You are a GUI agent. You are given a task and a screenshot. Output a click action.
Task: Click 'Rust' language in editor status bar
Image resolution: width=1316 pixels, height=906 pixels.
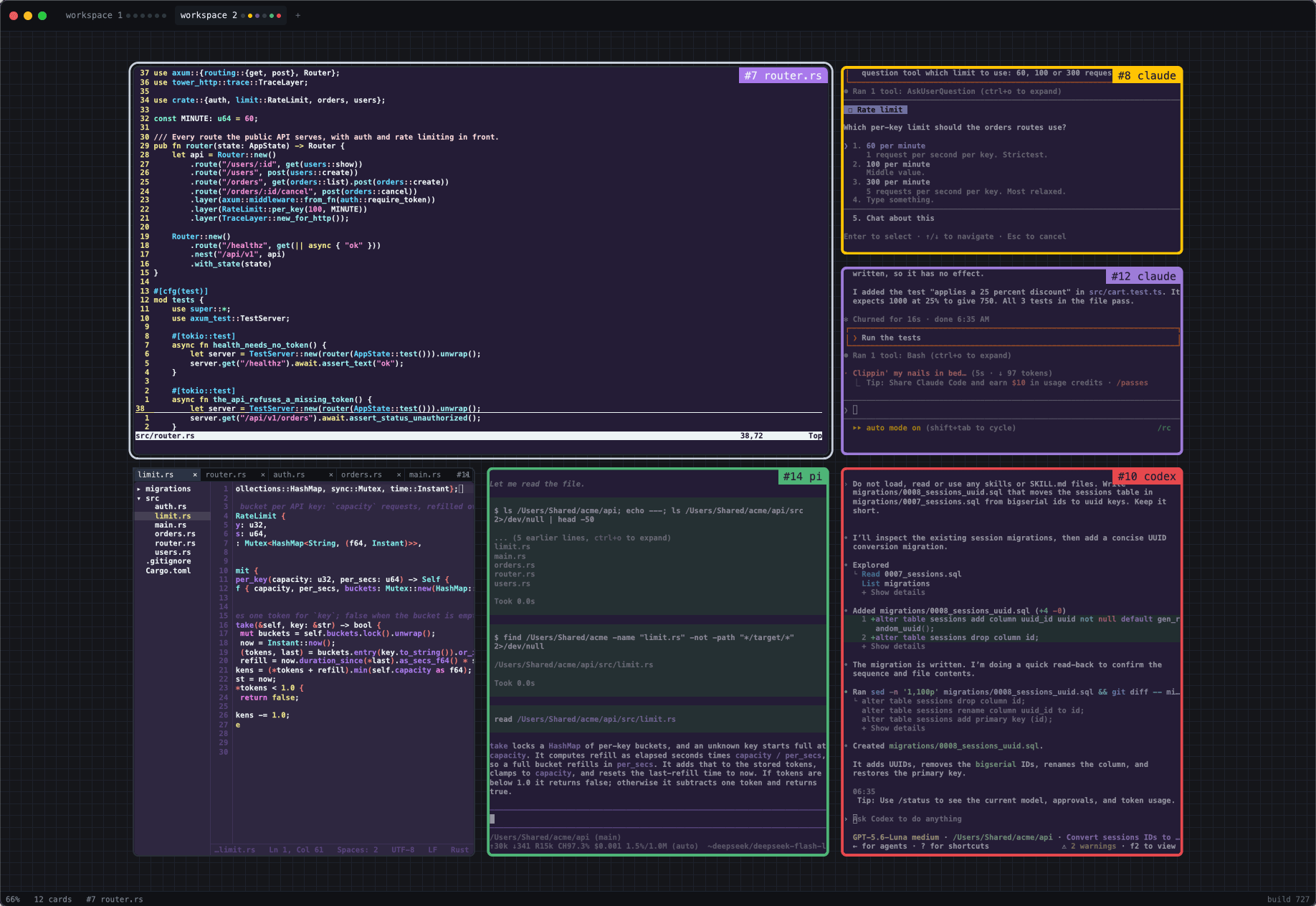(459, 850)
